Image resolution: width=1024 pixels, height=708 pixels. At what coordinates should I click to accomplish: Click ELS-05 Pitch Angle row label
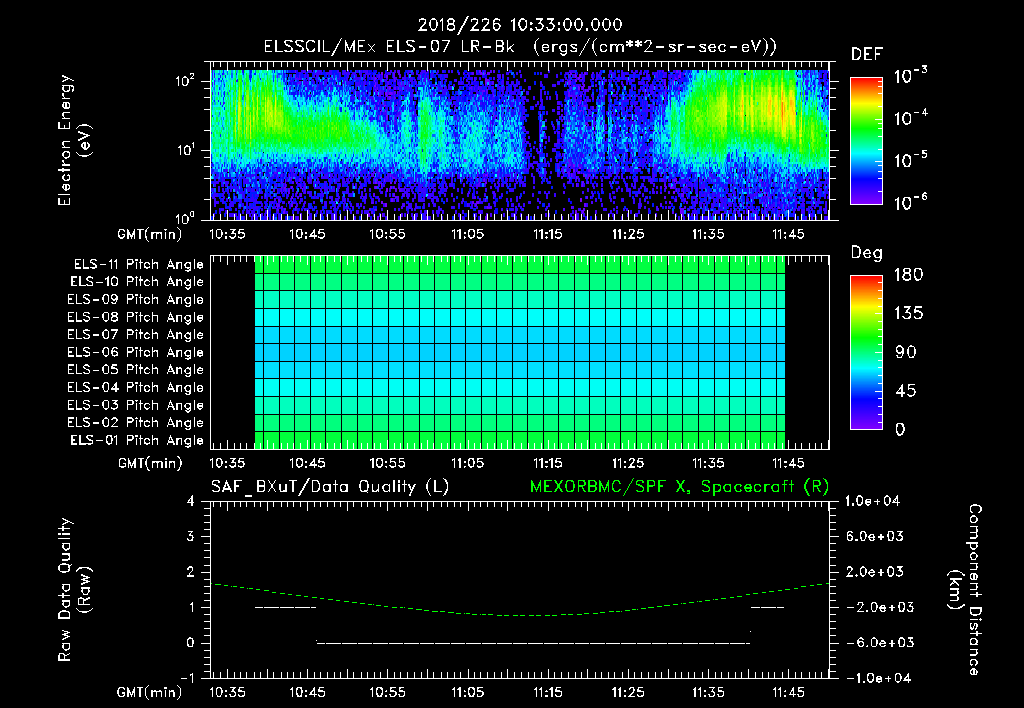point(135,370)
